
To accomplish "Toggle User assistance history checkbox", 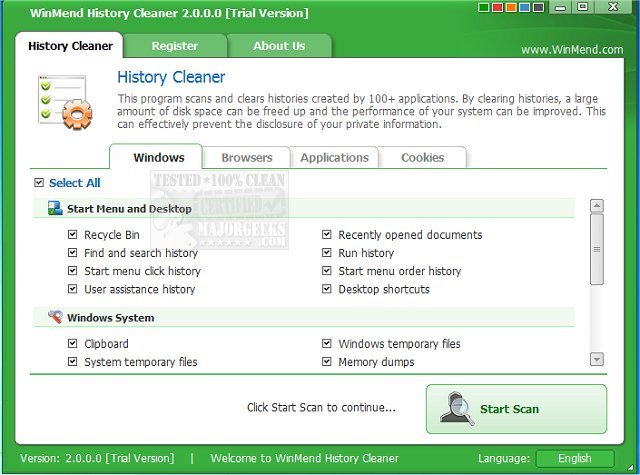I will pyautogui.click(x=72, y=289).
